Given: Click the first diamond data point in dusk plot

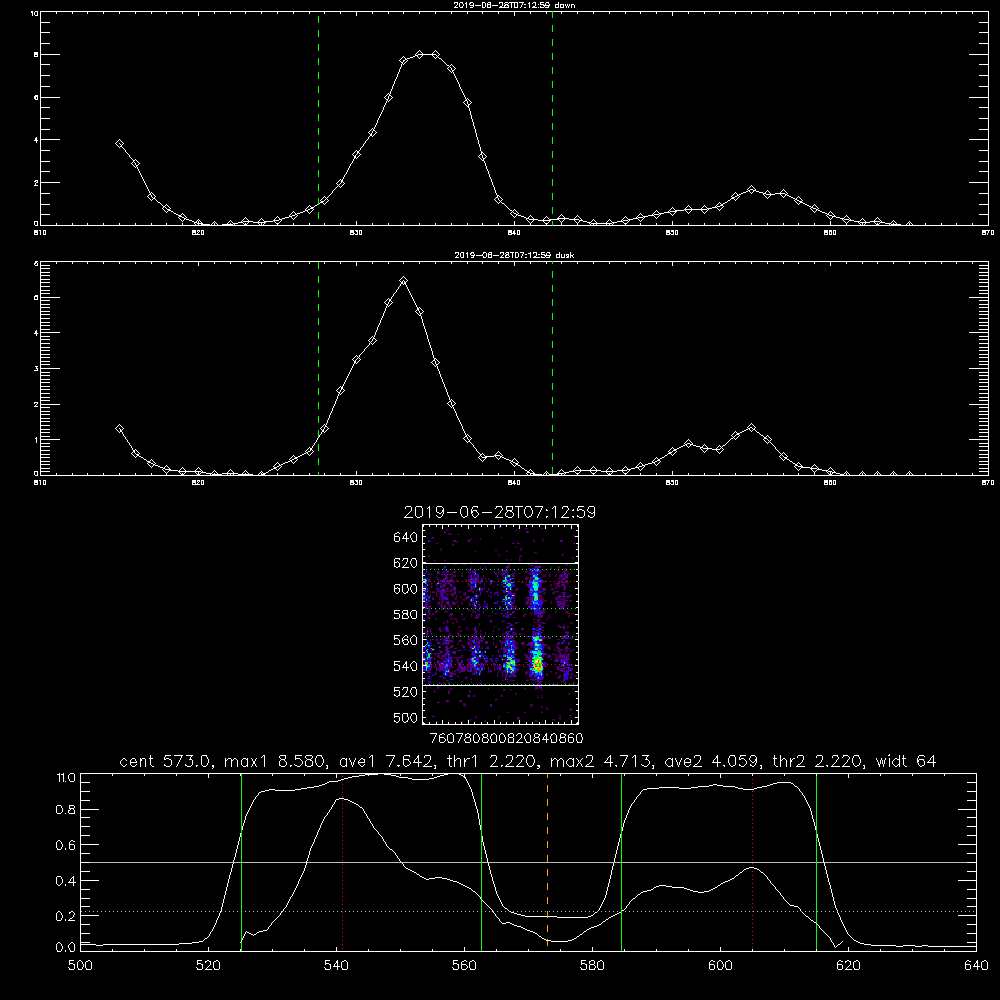Looking at the screenshot, I should click(x=119, y=429).
